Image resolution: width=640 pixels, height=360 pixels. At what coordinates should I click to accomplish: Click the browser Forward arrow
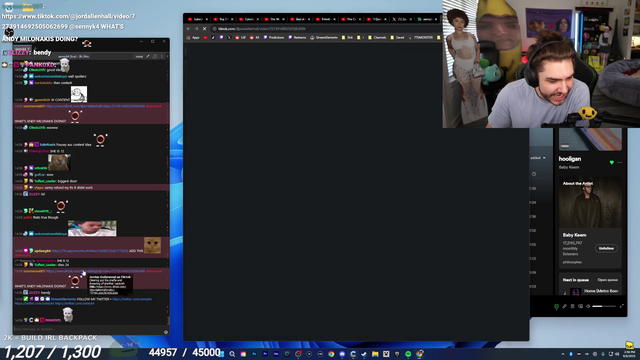(196, 29)
